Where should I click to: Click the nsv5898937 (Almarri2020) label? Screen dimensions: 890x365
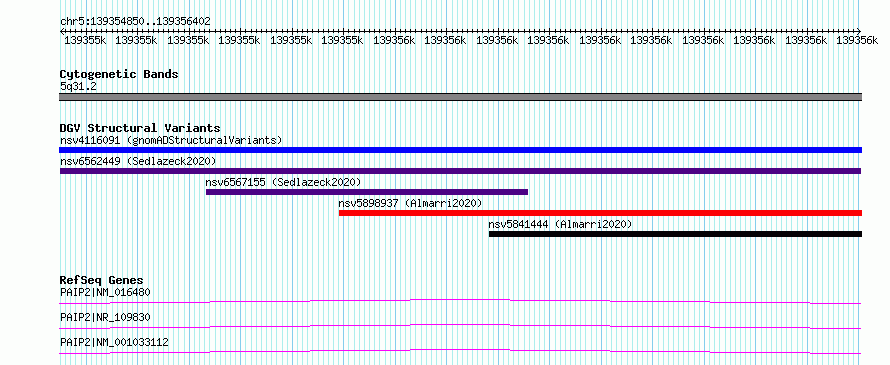(410, 203)
